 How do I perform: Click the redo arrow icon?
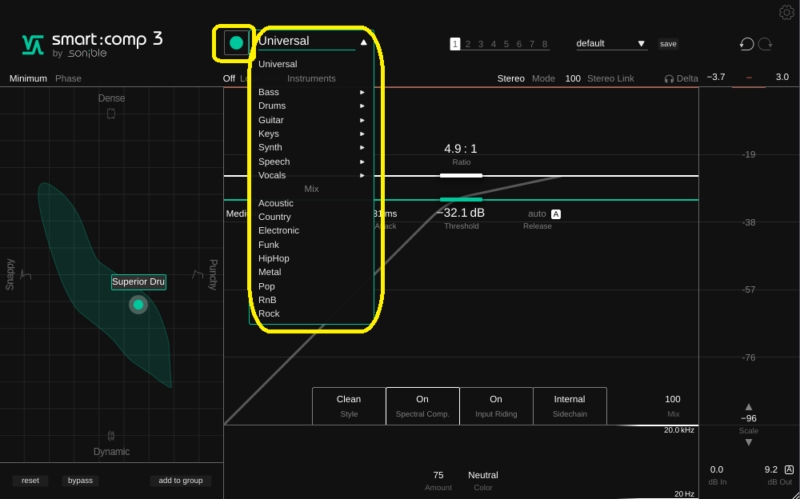766,44
